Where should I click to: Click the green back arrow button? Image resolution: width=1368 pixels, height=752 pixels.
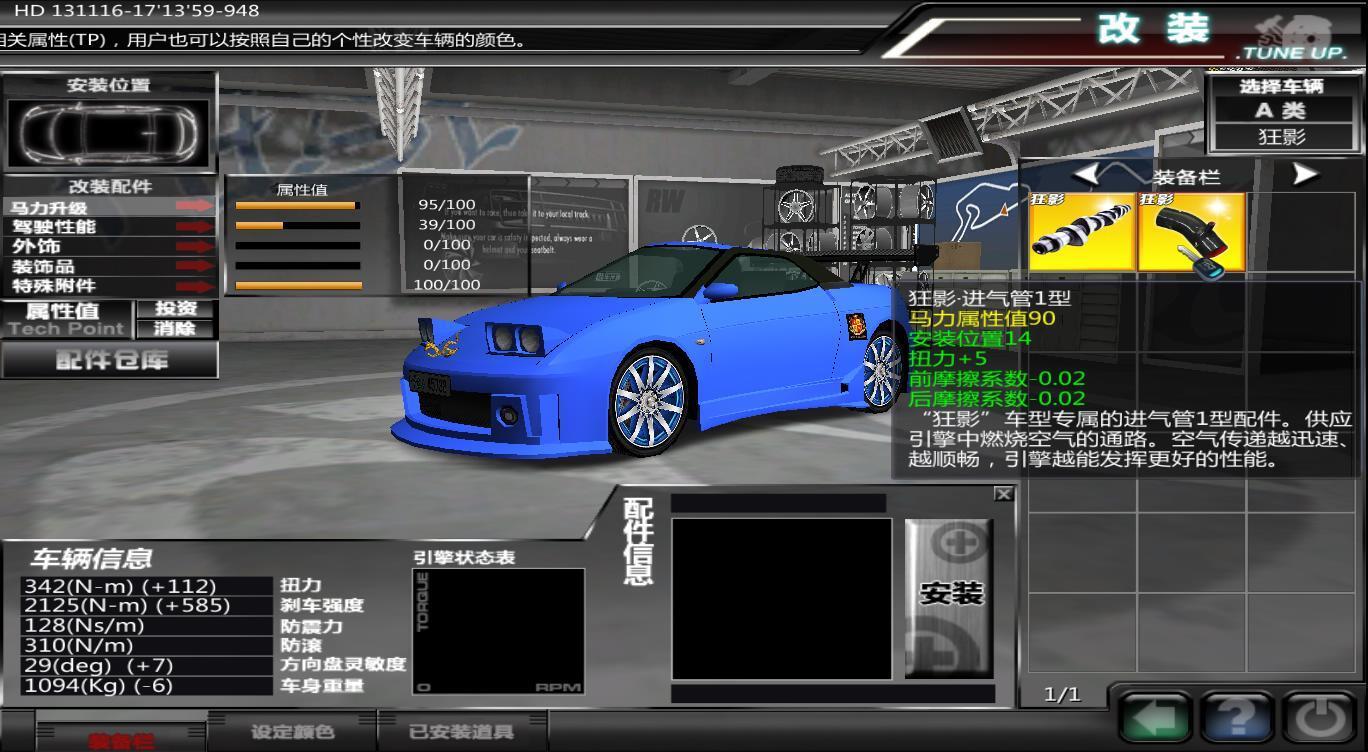(1154, 716)
